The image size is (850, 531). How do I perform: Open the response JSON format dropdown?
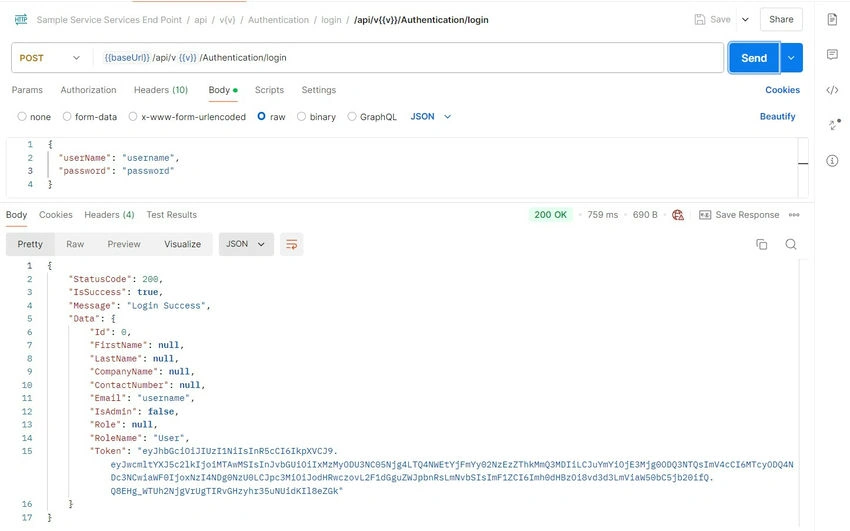click(246, 244)
